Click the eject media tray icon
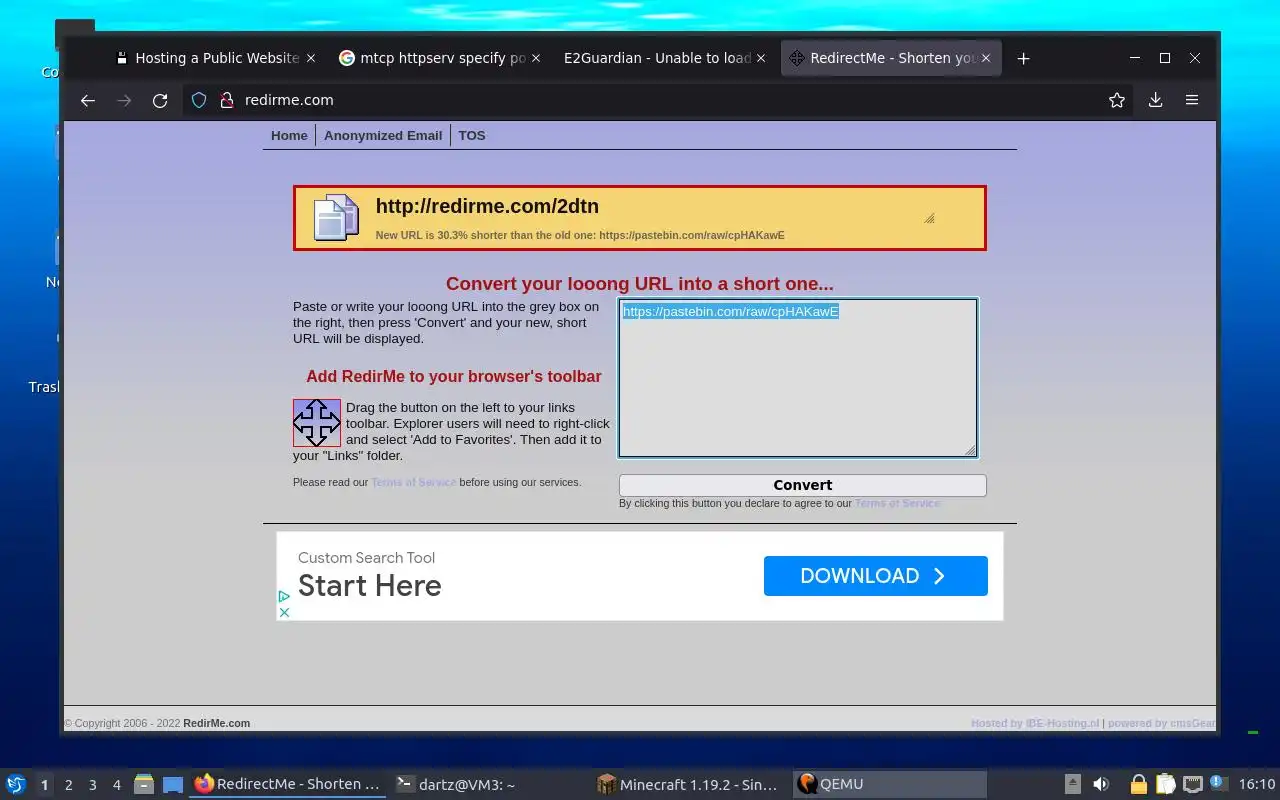1280x800 pixels. click(1073, 784)
